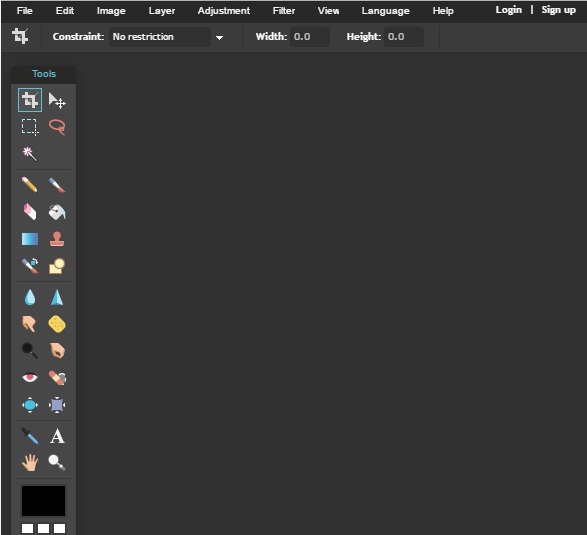Select the Move tool
Image resolution: width=587 pixels, height=535 pixels.
pyautogui.click(x=57, y=100)
